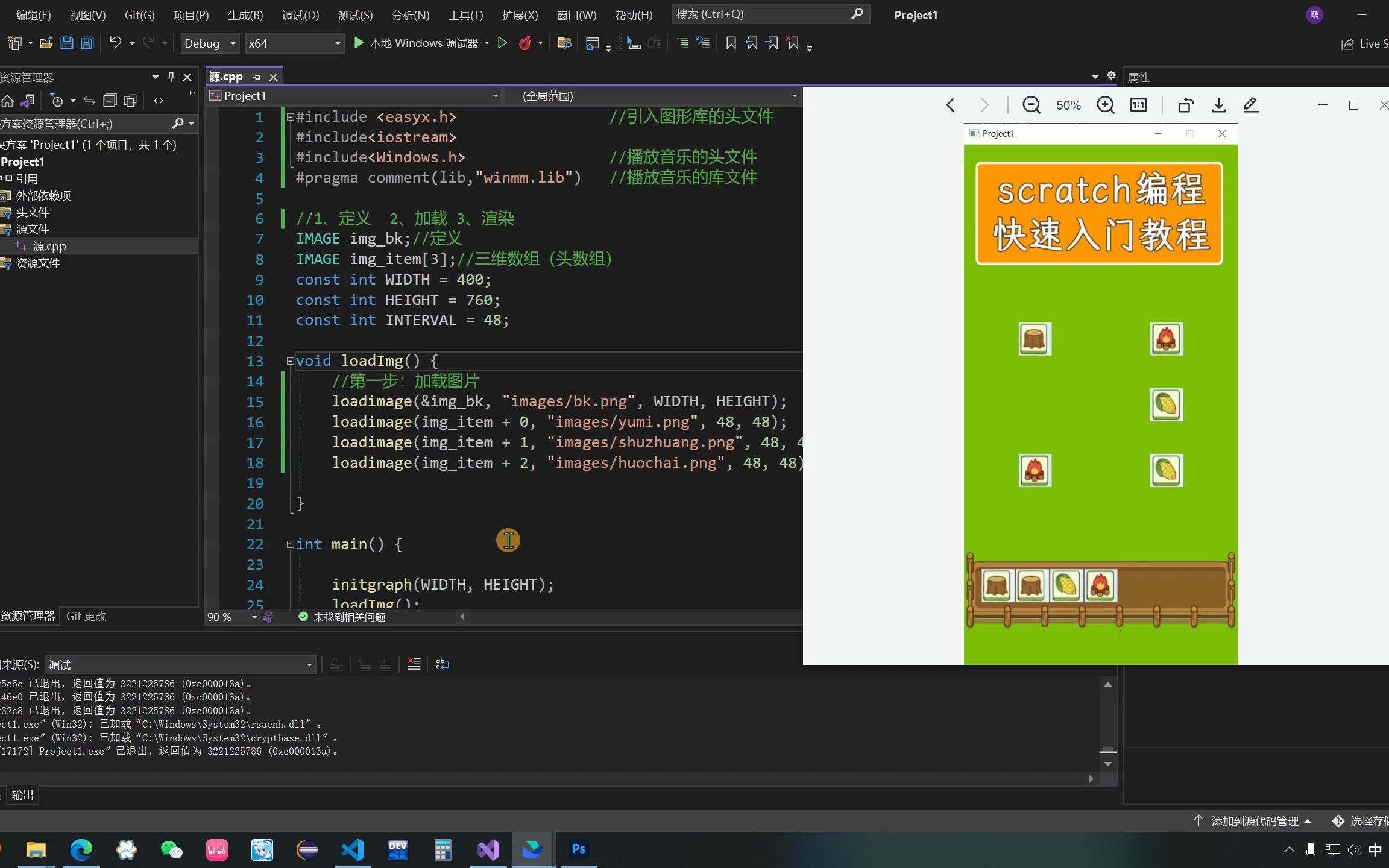Collapse all in Solution Explorer toolbar
The image size is (1389, 868).
coord(110,101)
